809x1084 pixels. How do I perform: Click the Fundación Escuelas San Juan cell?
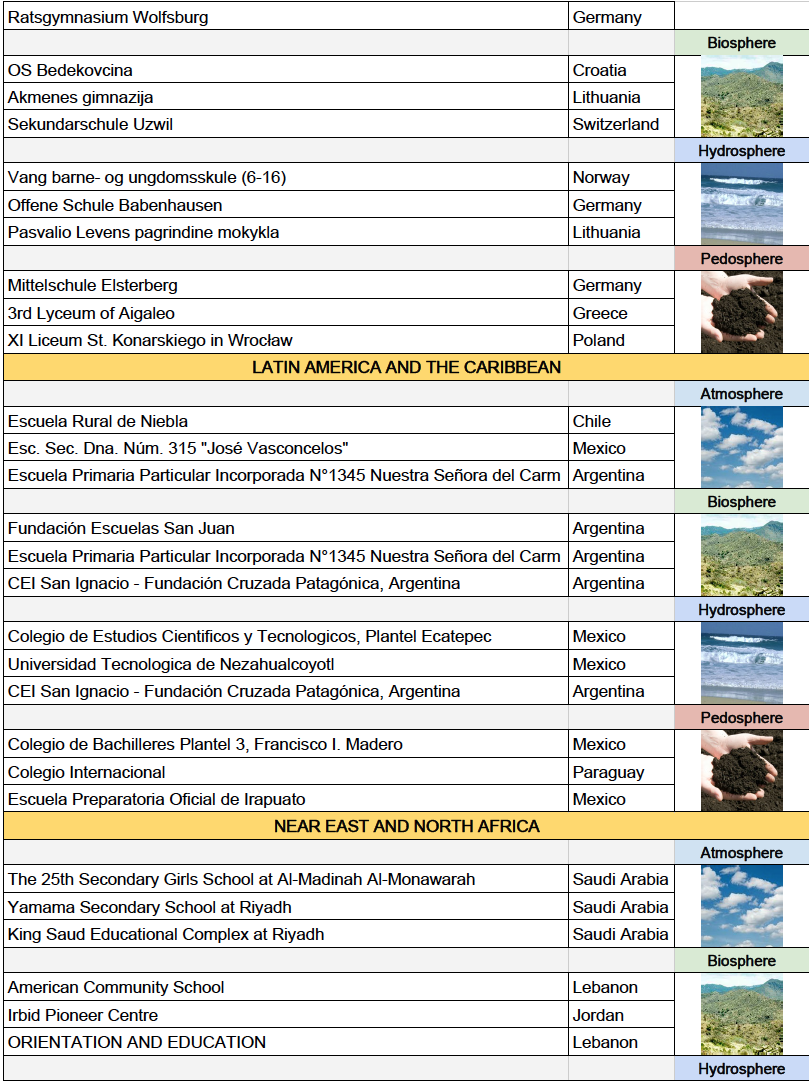coord(286,528)
